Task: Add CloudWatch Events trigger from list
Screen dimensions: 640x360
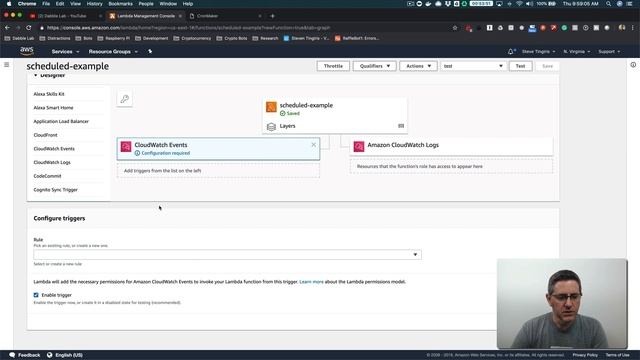Action: pos(54,149)
